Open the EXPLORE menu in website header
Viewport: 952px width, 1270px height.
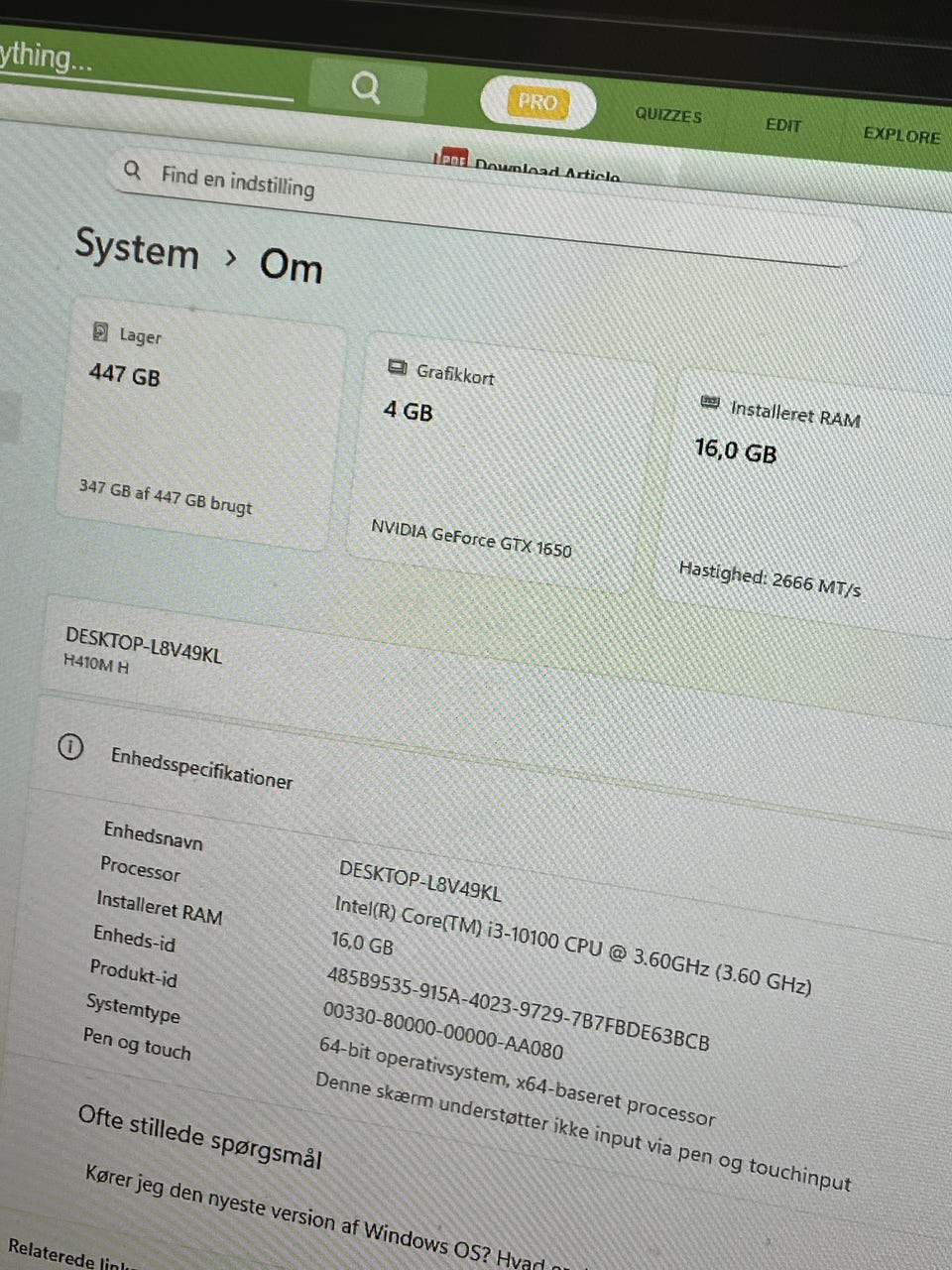901,135
